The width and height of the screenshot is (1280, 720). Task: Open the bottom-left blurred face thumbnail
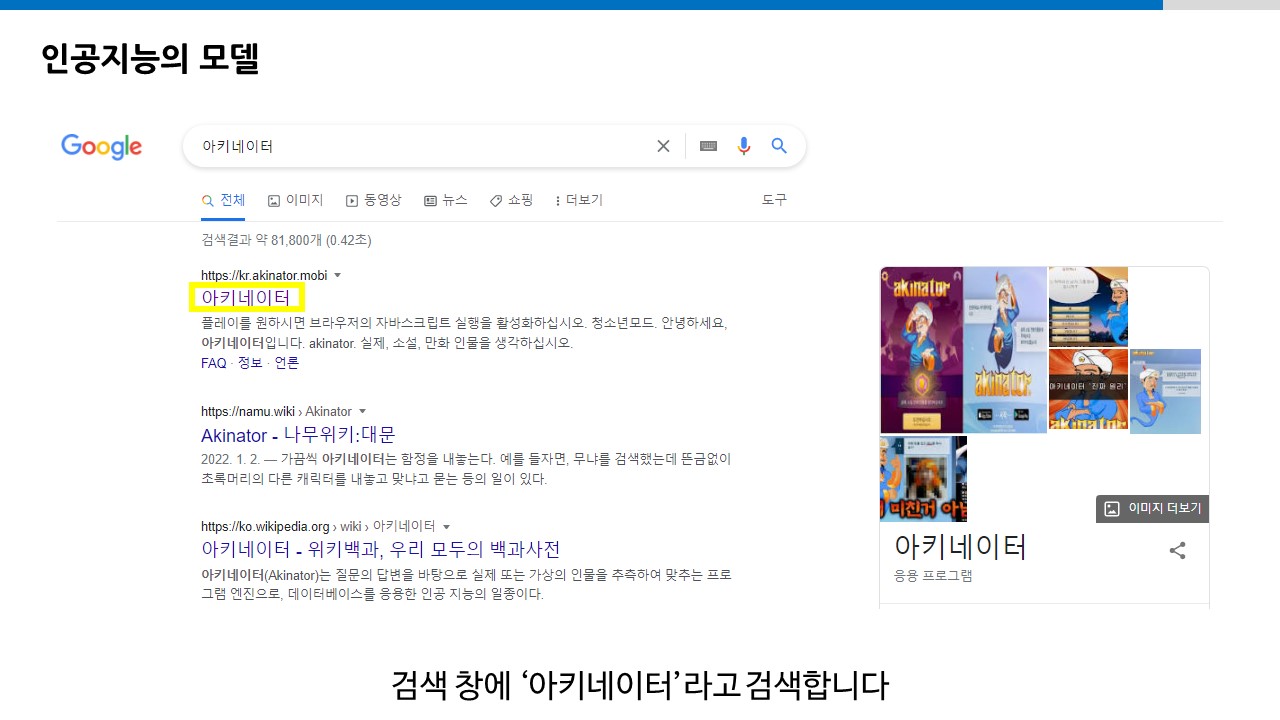pos(923,478)
